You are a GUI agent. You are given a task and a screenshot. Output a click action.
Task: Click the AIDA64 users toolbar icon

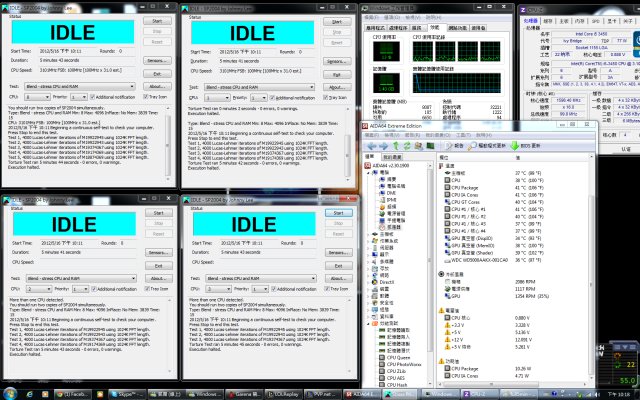point(418,146)
